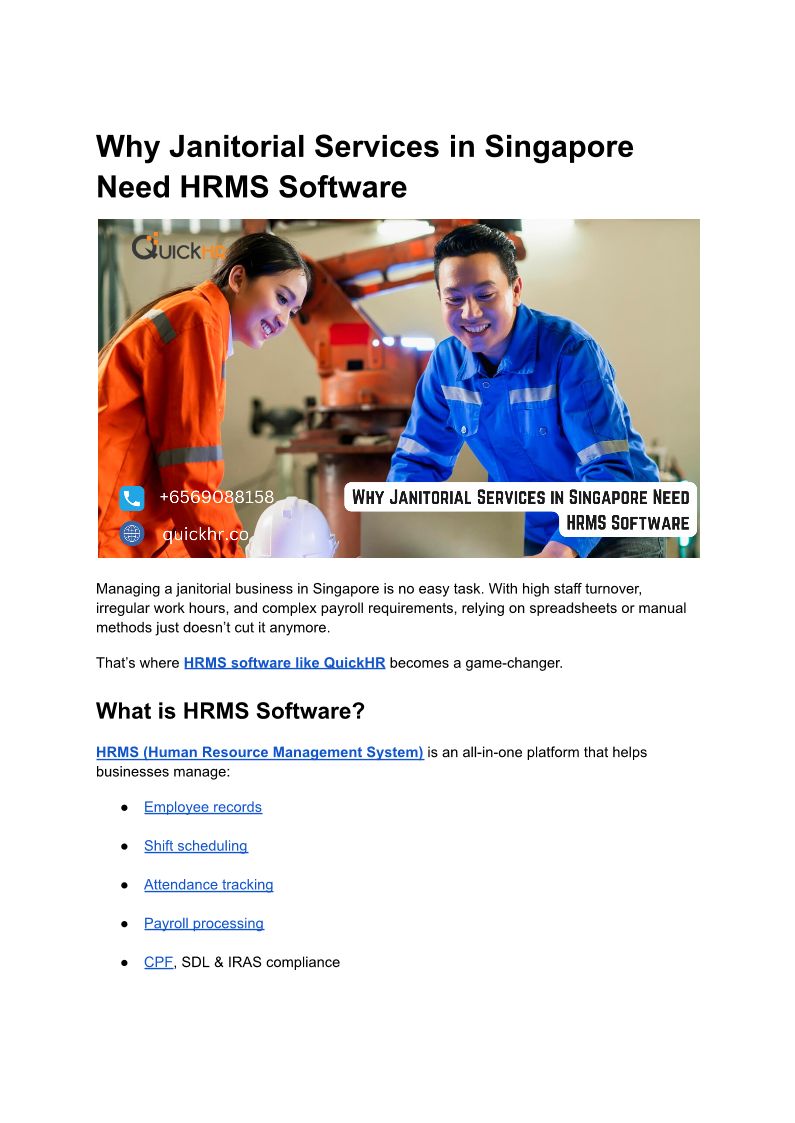Go to the 'Attendance tracking' link
This screenshot has height=1123, width=795.
208,885
